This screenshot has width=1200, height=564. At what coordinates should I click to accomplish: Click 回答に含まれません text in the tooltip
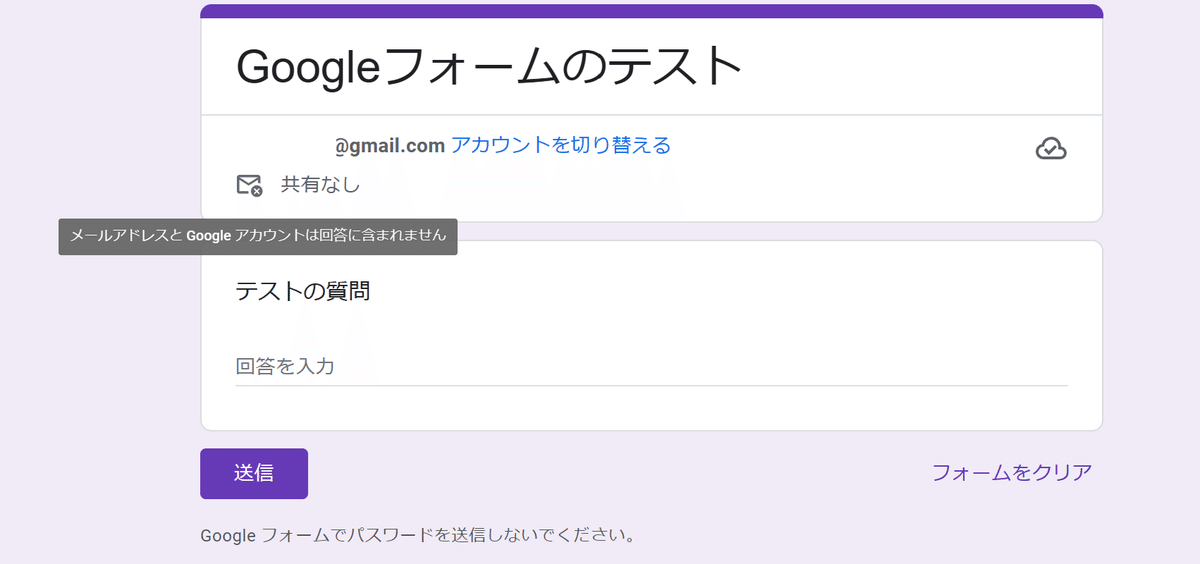click(x=386, y=237)
